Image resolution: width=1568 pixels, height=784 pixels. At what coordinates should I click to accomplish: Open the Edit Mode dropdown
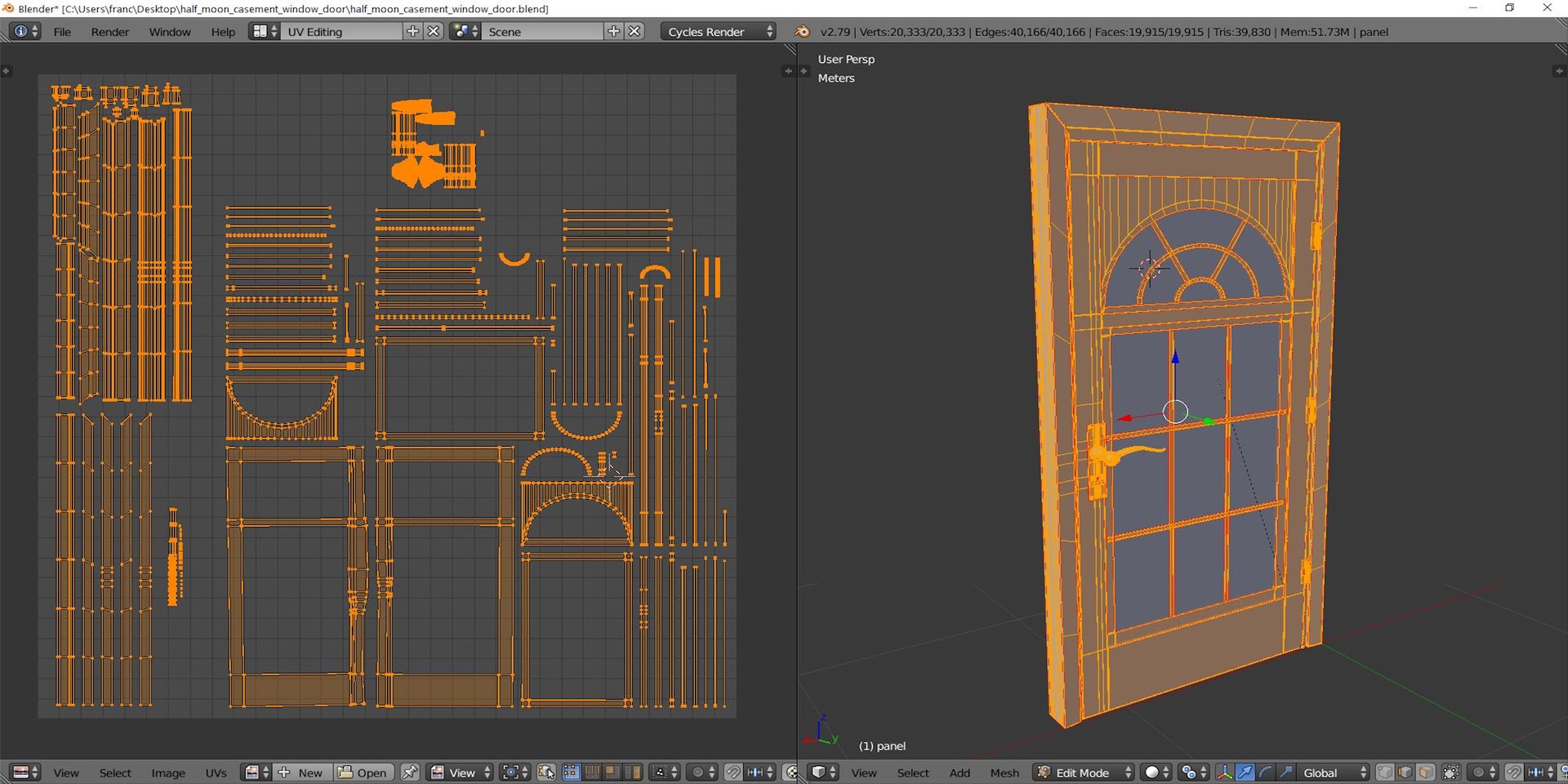[1085, 773]
